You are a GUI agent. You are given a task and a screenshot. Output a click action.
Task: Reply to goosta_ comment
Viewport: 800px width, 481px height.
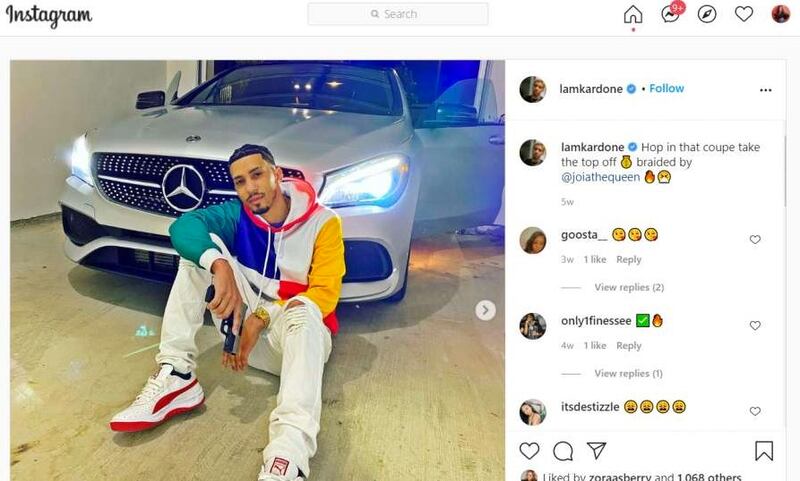[x=629, y=260]
